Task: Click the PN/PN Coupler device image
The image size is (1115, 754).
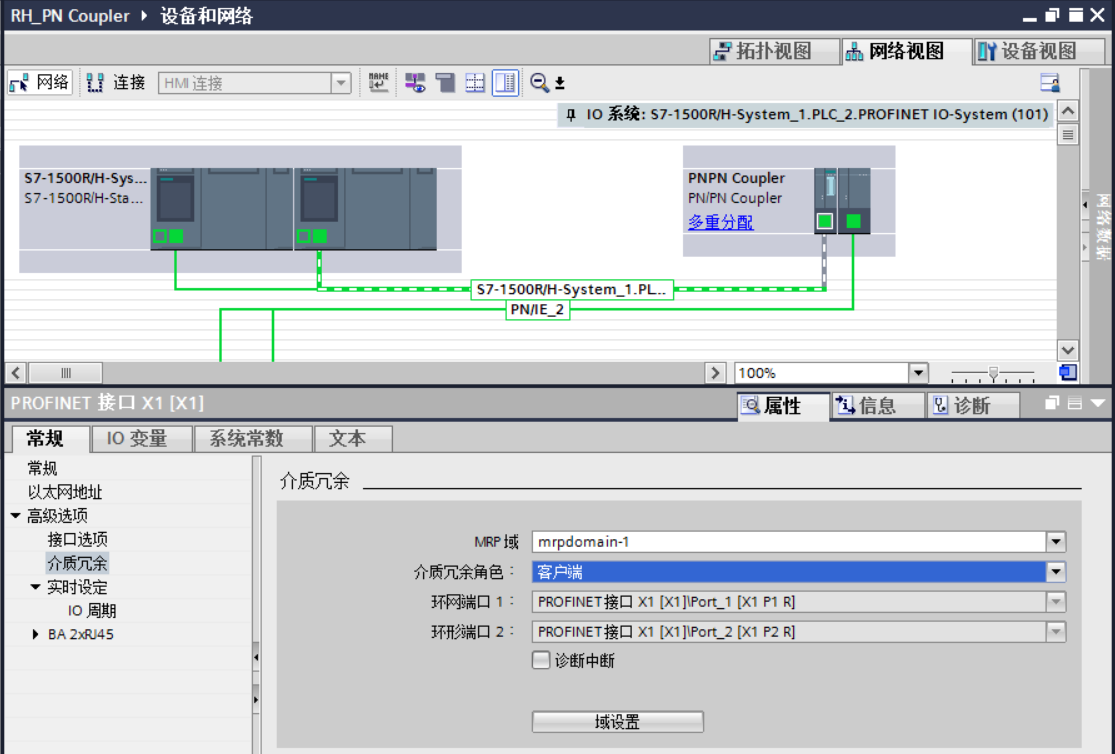Action: click(842, 201)
